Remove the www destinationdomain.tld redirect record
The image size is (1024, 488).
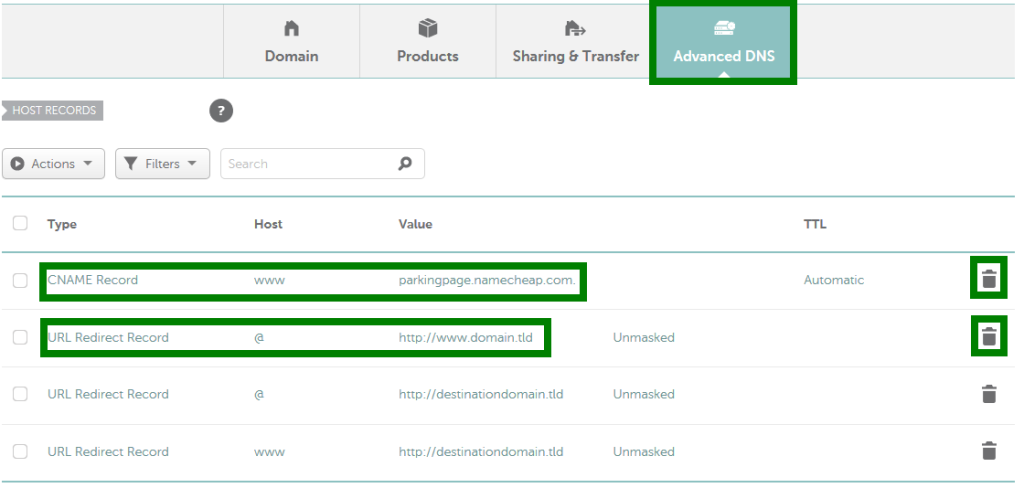(988, 451)
